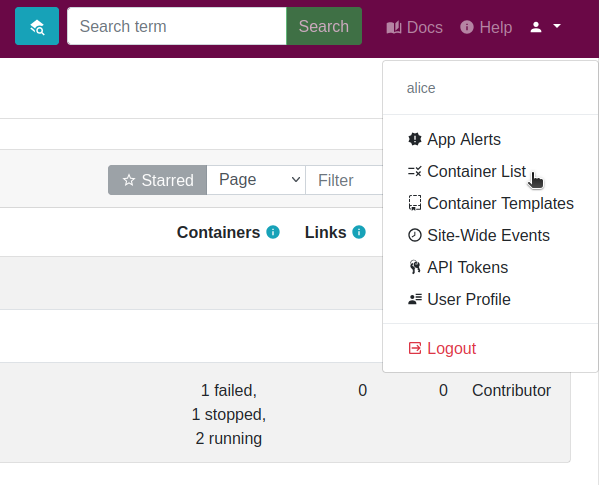
Task: Open Container List menu entry
Action: [490, 171]
